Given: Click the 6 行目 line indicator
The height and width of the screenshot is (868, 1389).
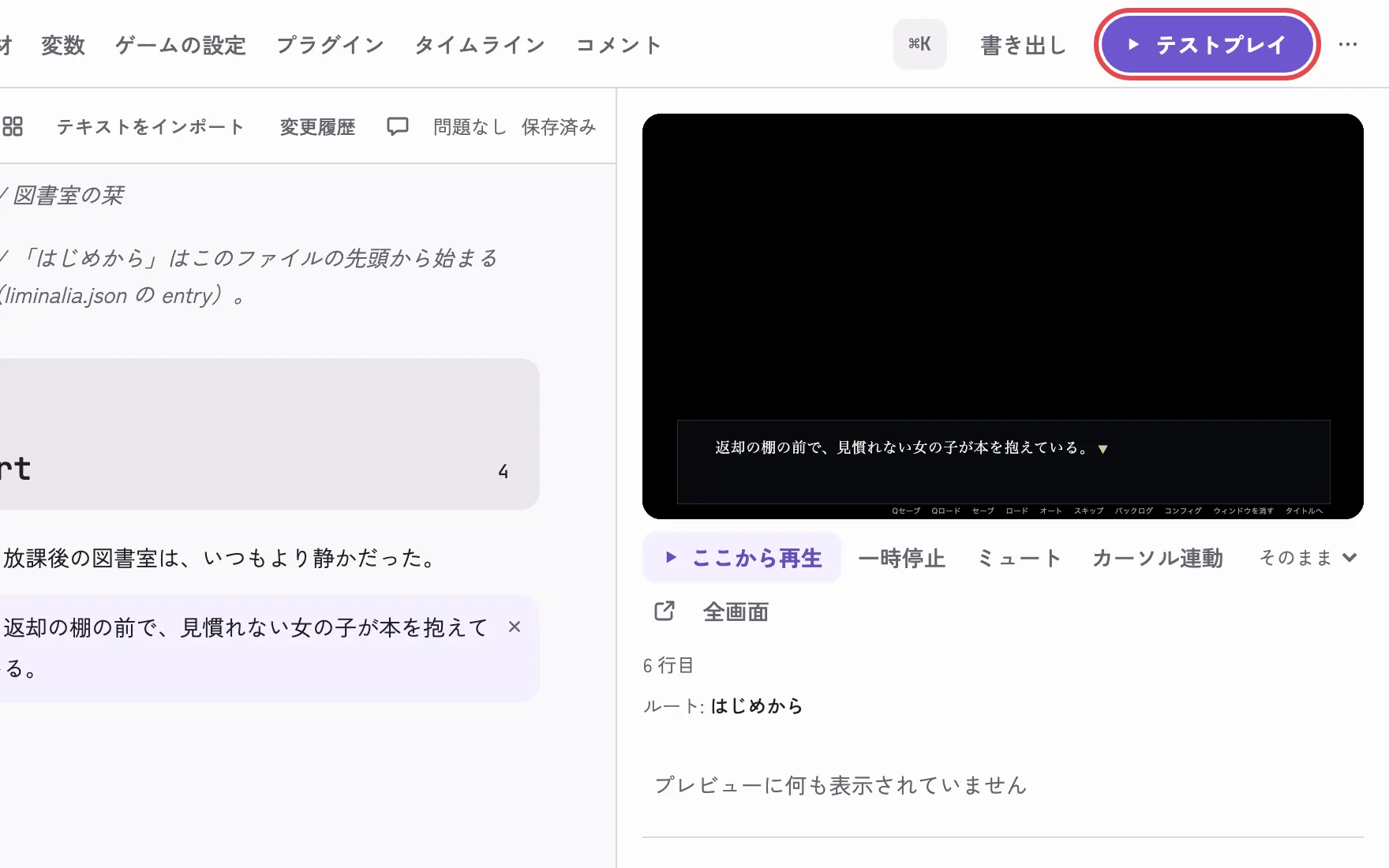Looking at the screenshot, I should [668, 665].
